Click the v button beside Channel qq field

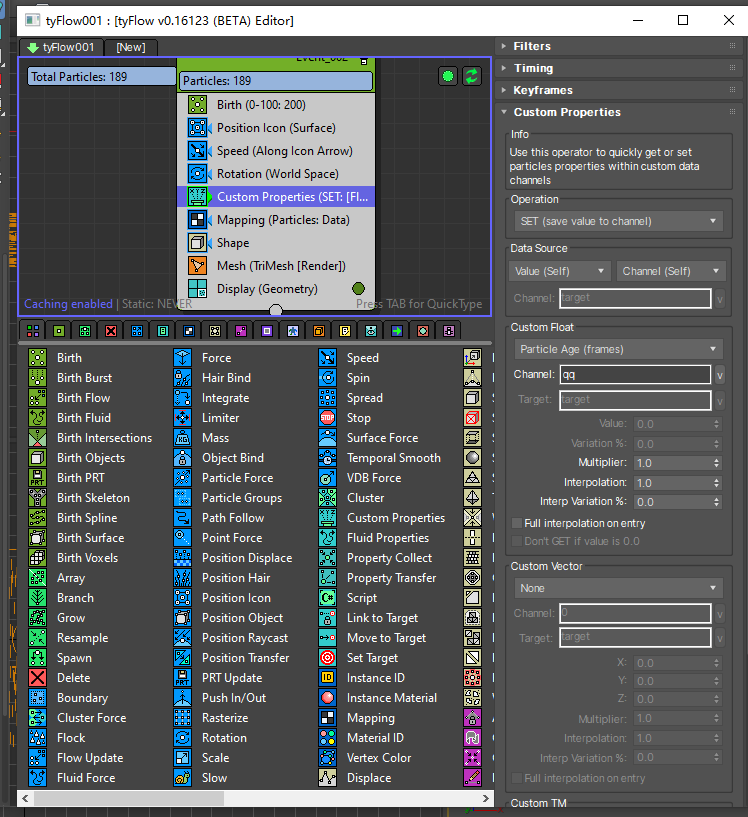coord(720,375)
